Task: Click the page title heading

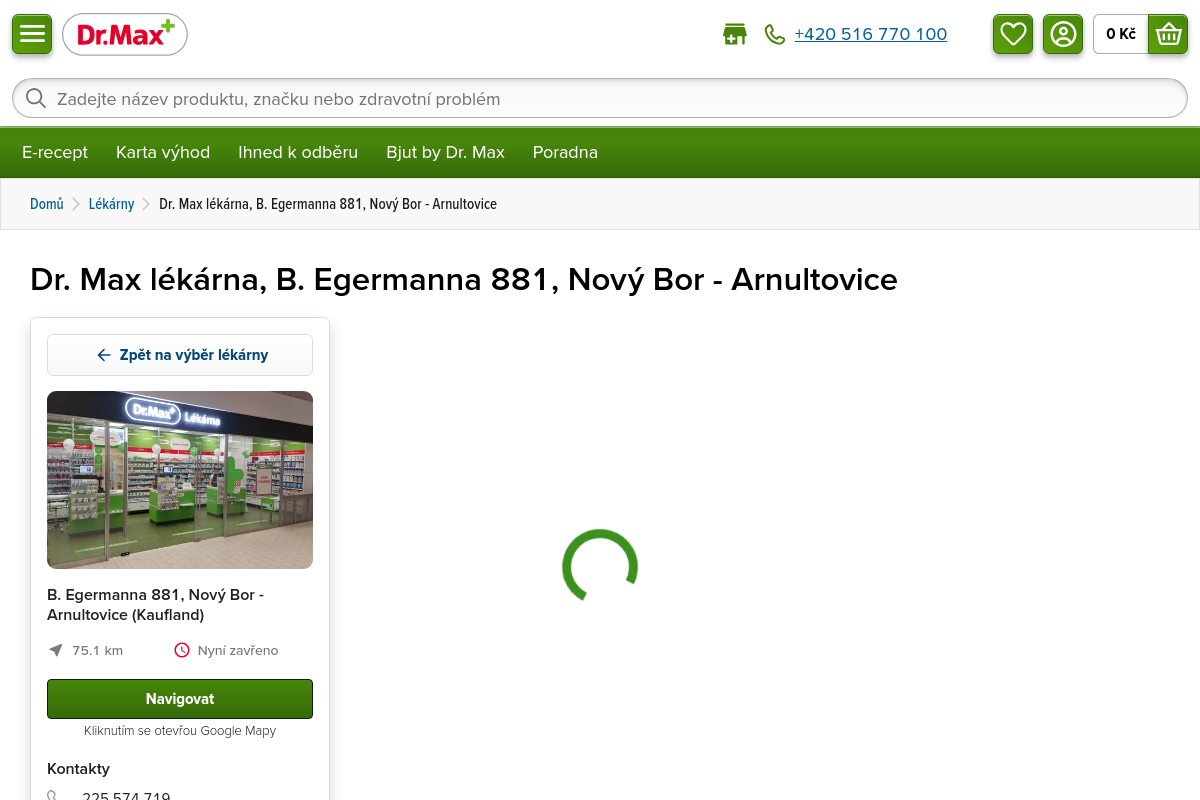Action: 464,279
